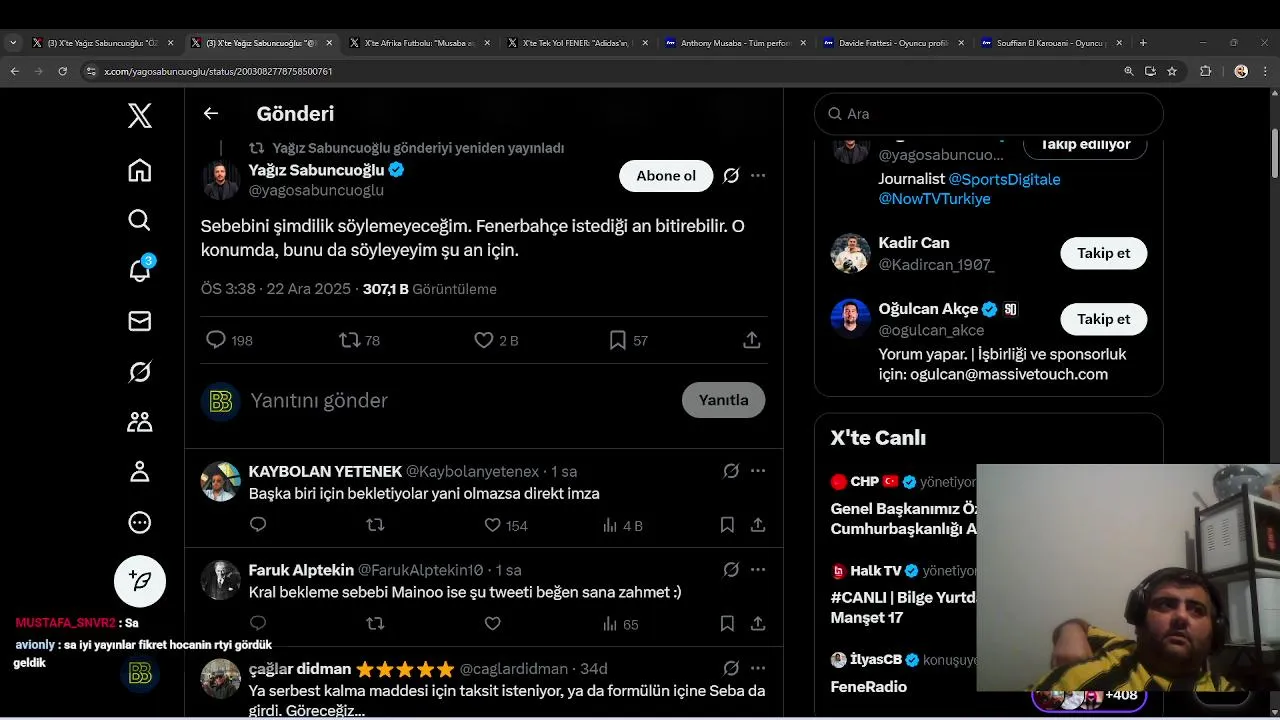Open Profile person icon
This screenshot has height=720, width=1280.
pos(140,472)
